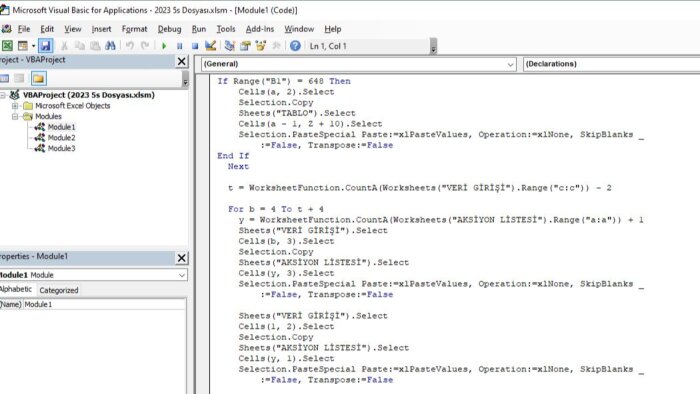Open the Run menu
Image resolution: width=700 pixels, height=394 pixels.
[x=199, y=29]
